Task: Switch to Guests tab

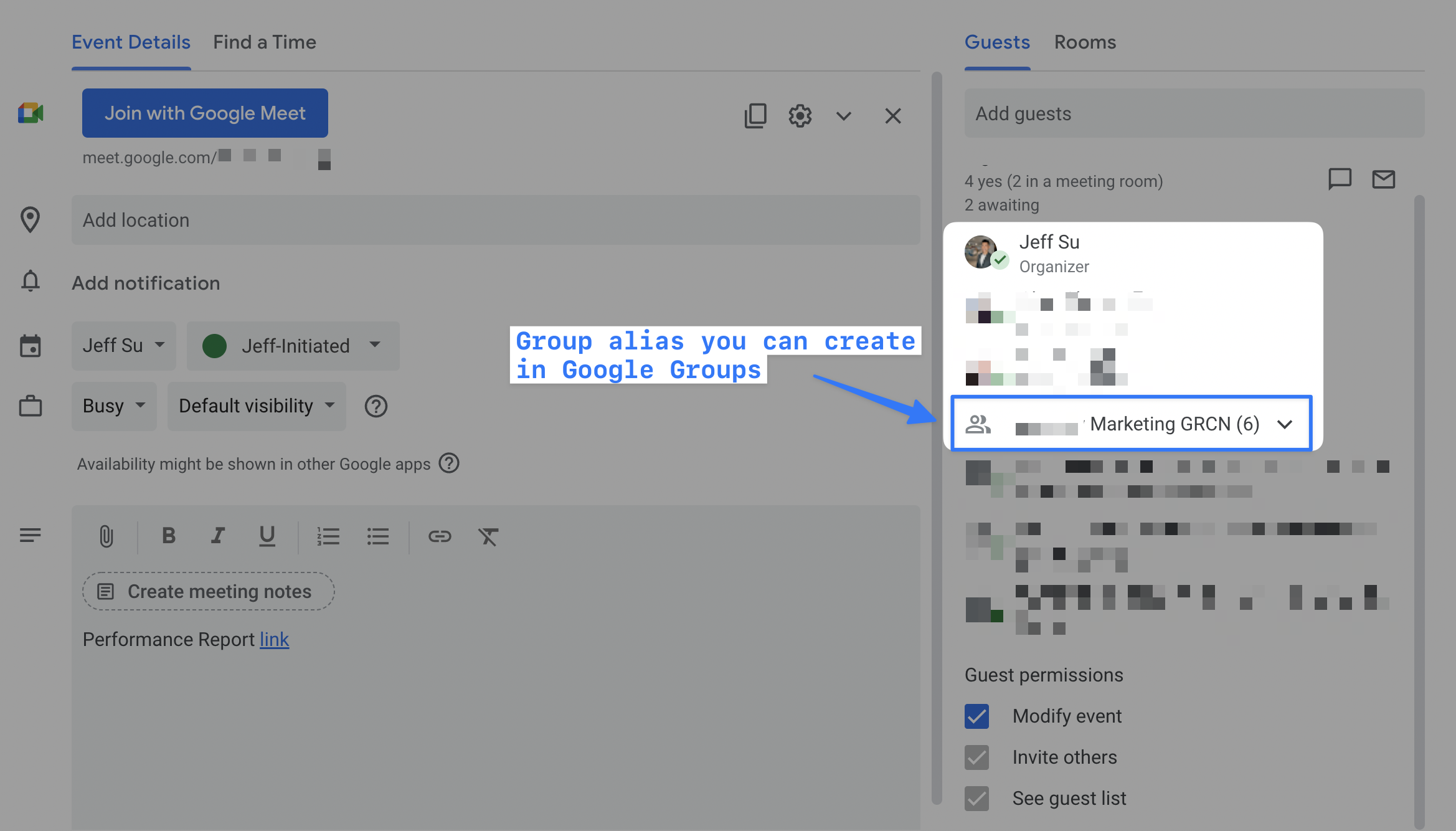Action: pos(997,42)
